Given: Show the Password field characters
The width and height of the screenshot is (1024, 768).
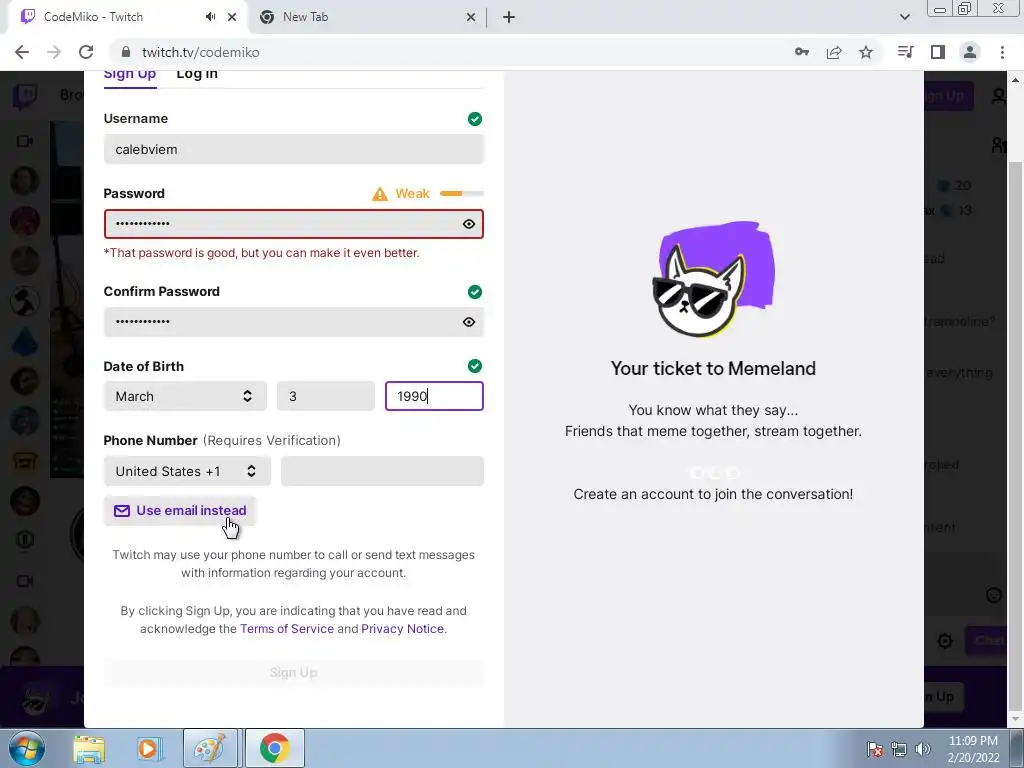Looking at the screenshot, I should (468, 224).
